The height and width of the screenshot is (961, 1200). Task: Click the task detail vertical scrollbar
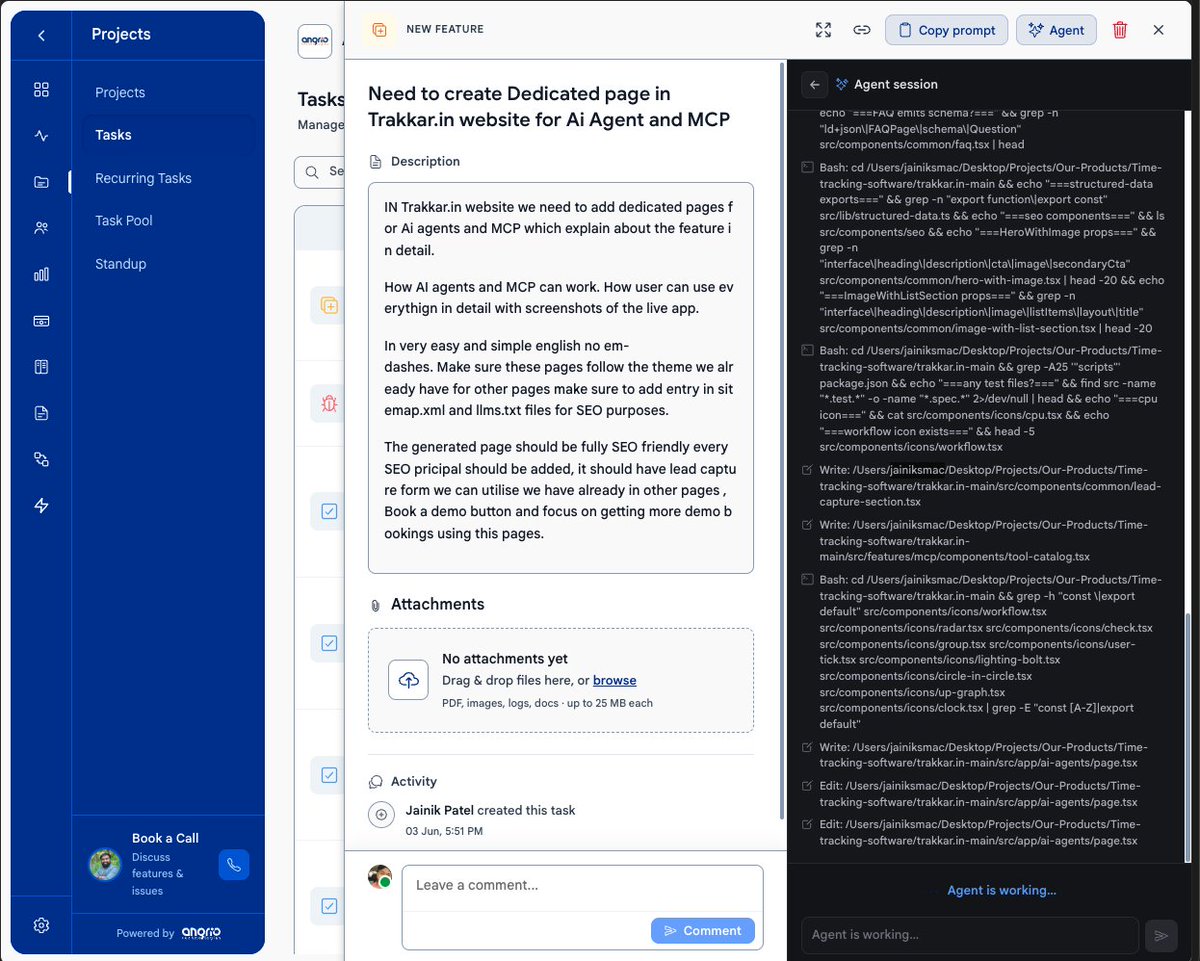click(x=782, y=438)
